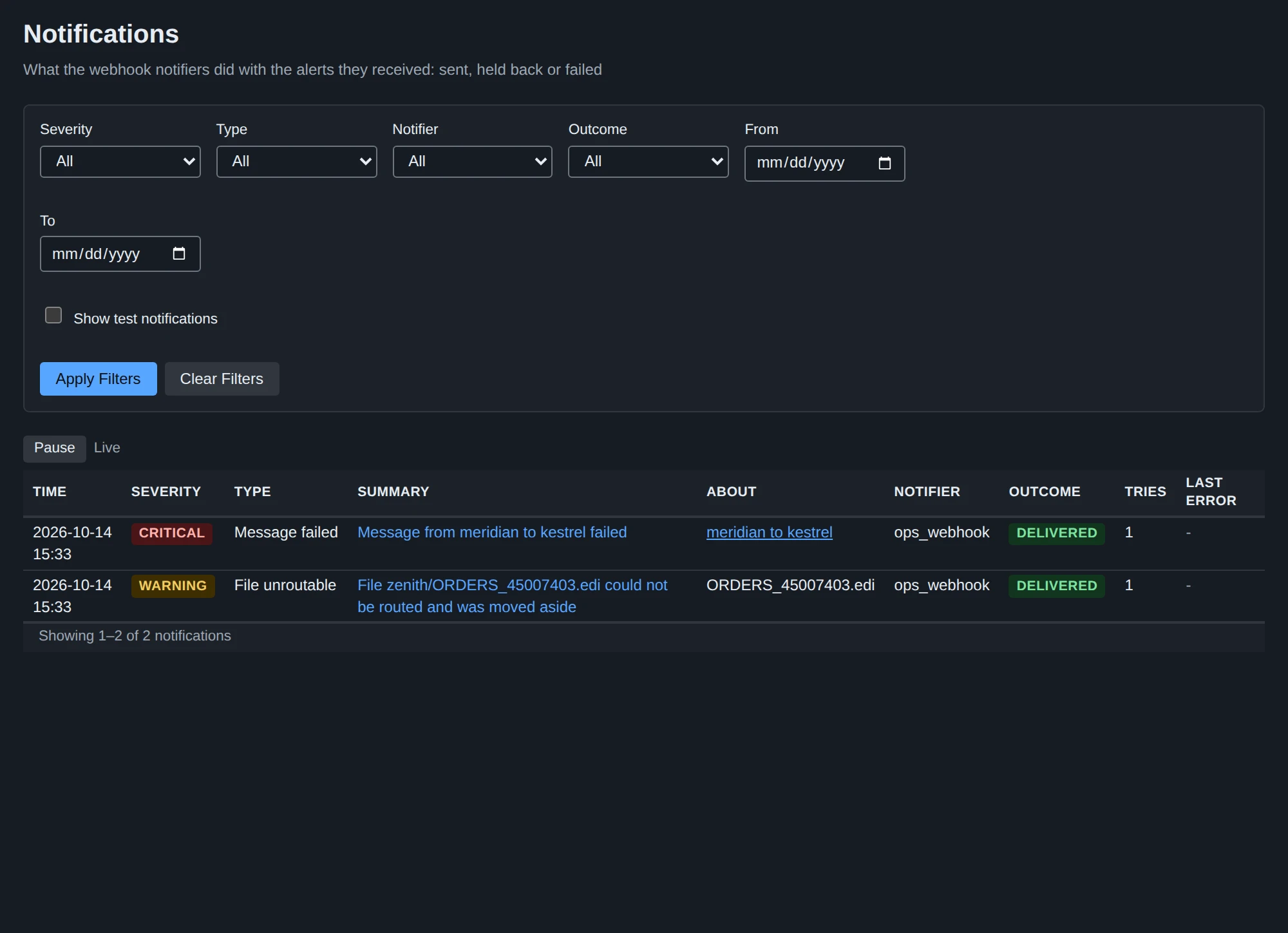Open the meridian to kestrel link
This screenshot has height=933, width=1288.
(x=769, y=532)
